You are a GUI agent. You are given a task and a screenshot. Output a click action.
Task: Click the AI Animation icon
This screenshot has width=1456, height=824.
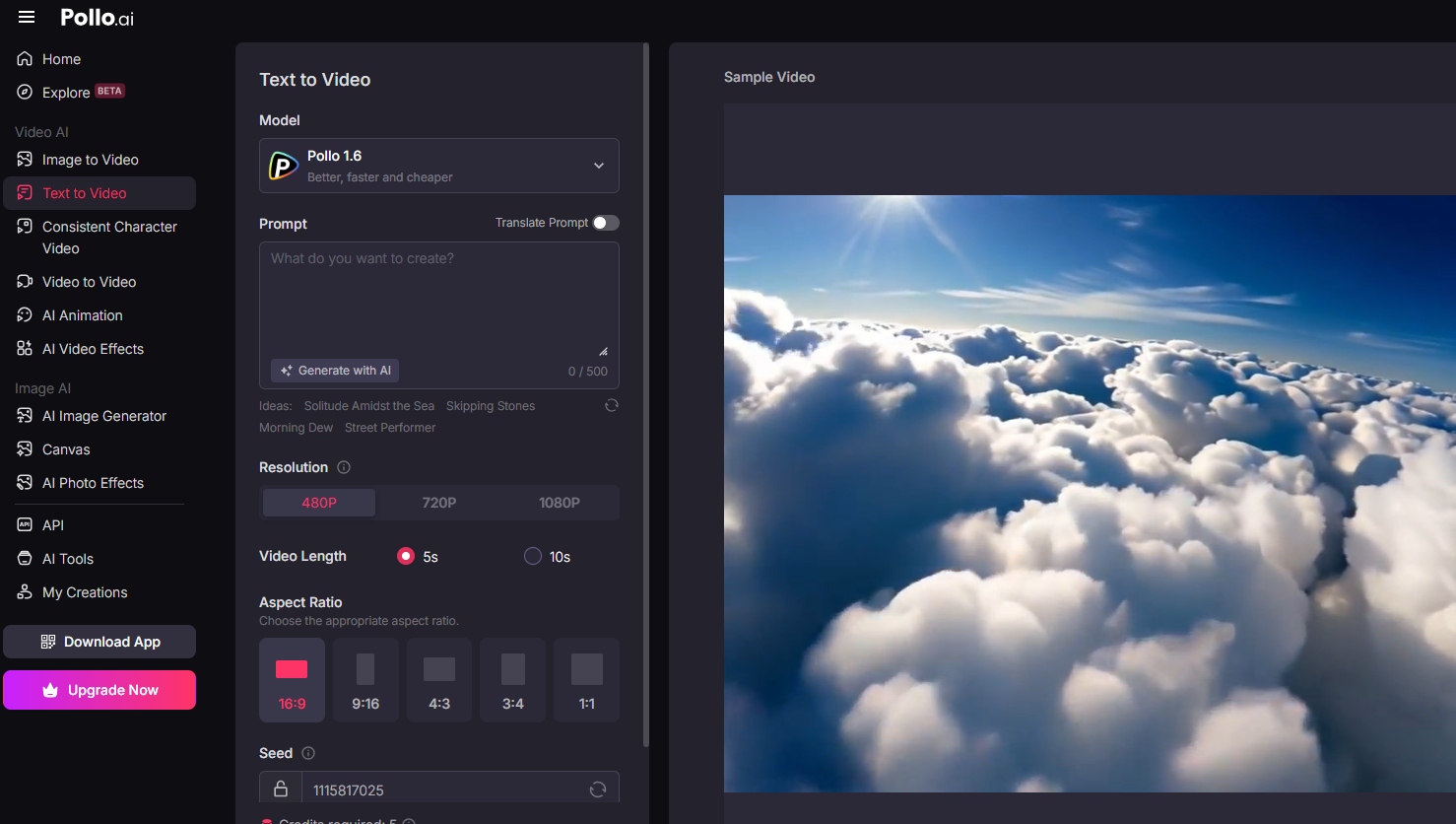[x=25, y=314]
